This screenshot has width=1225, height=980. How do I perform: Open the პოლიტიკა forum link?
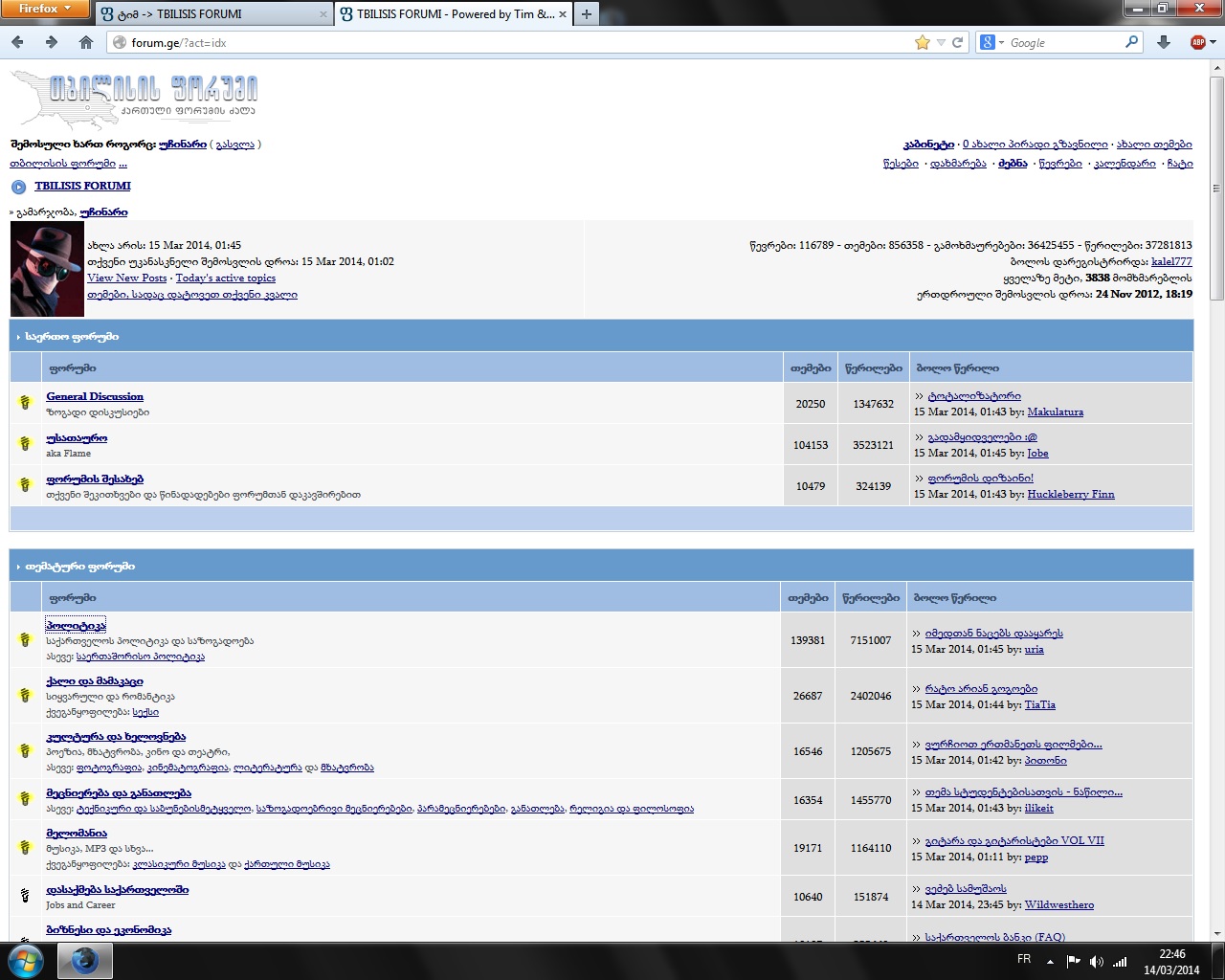tap(76, 625)
